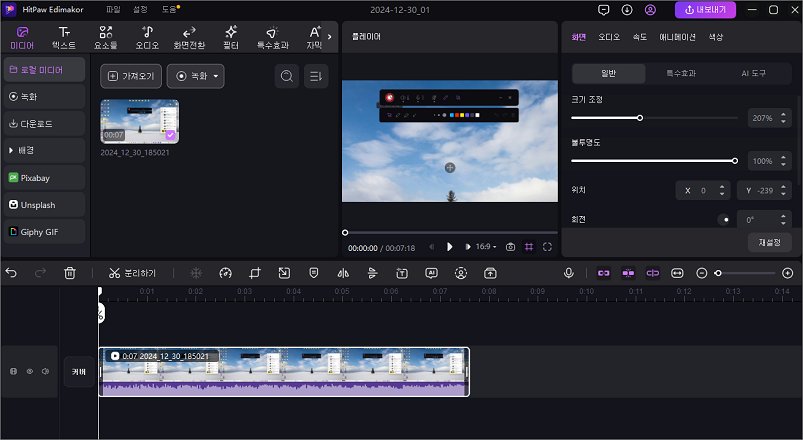Click the microphone voiceover icon
The height and width of the screenshot is (440, 803).
568,273
